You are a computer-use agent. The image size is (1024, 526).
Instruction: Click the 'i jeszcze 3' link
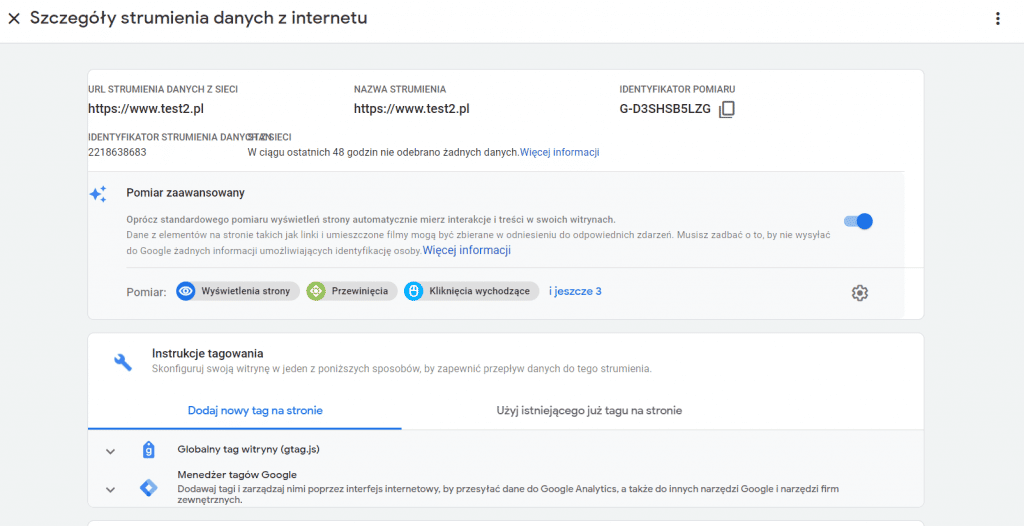[575, 291]
